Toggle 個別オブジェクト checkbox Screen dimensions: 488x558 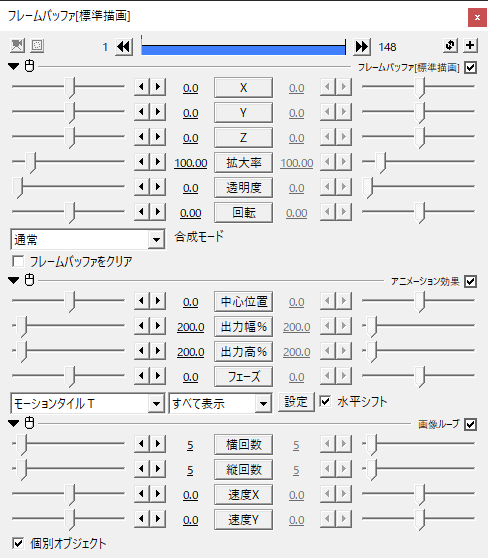pos(18,543)
